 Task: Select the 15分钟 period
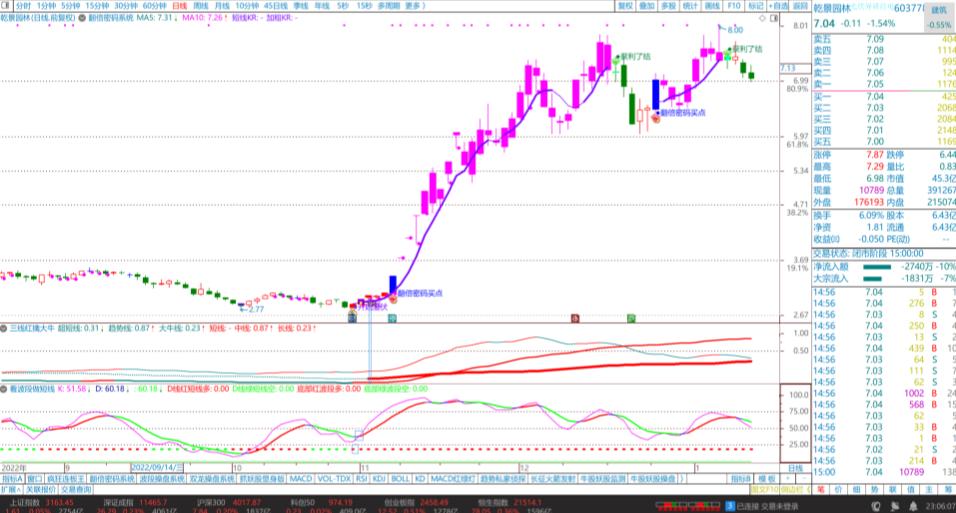(x=97, y=5)
